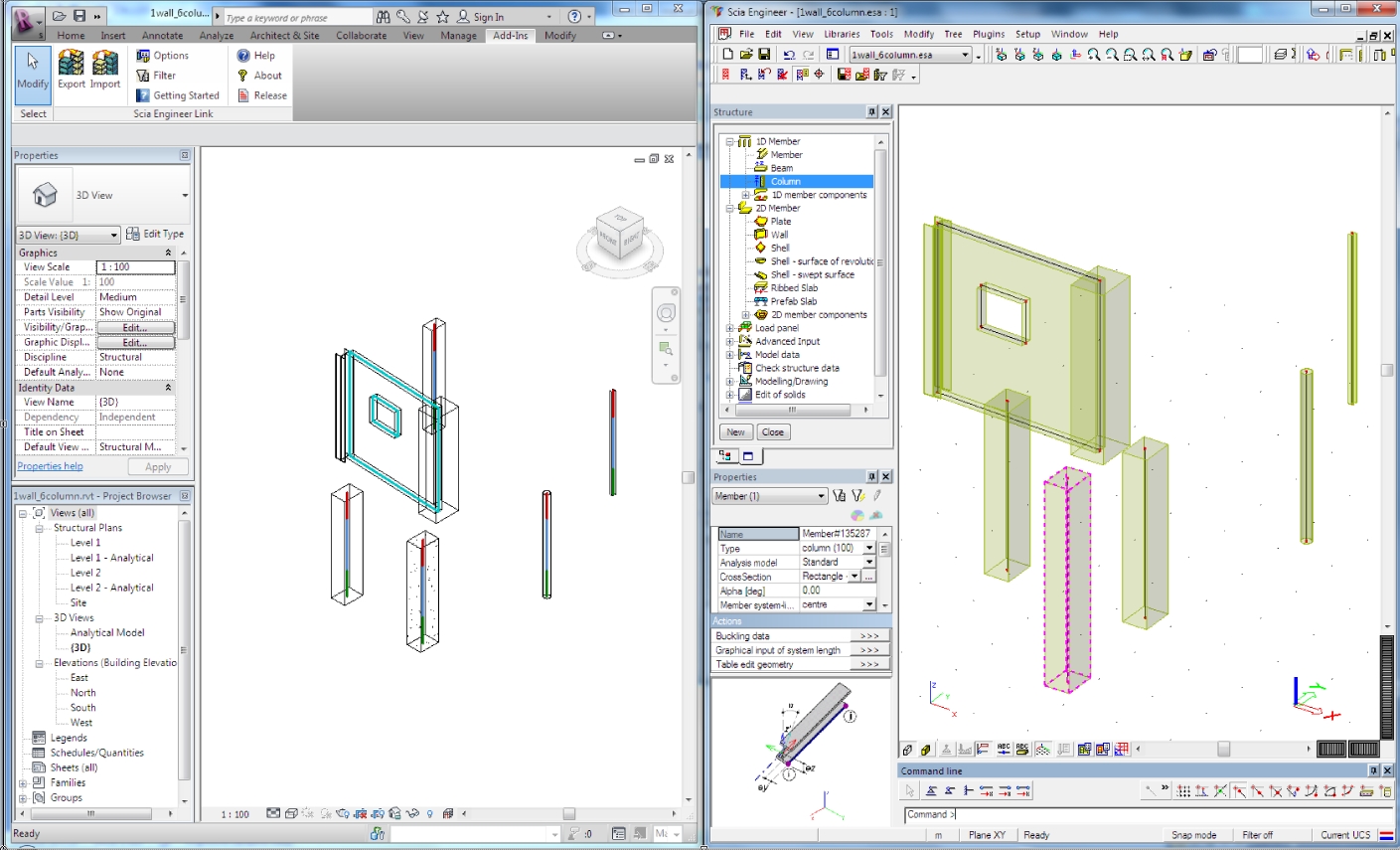Click Sign In in Revit title bar
Image resolution: width=1400 pixels, height=850 pixels.
[480, 17]
